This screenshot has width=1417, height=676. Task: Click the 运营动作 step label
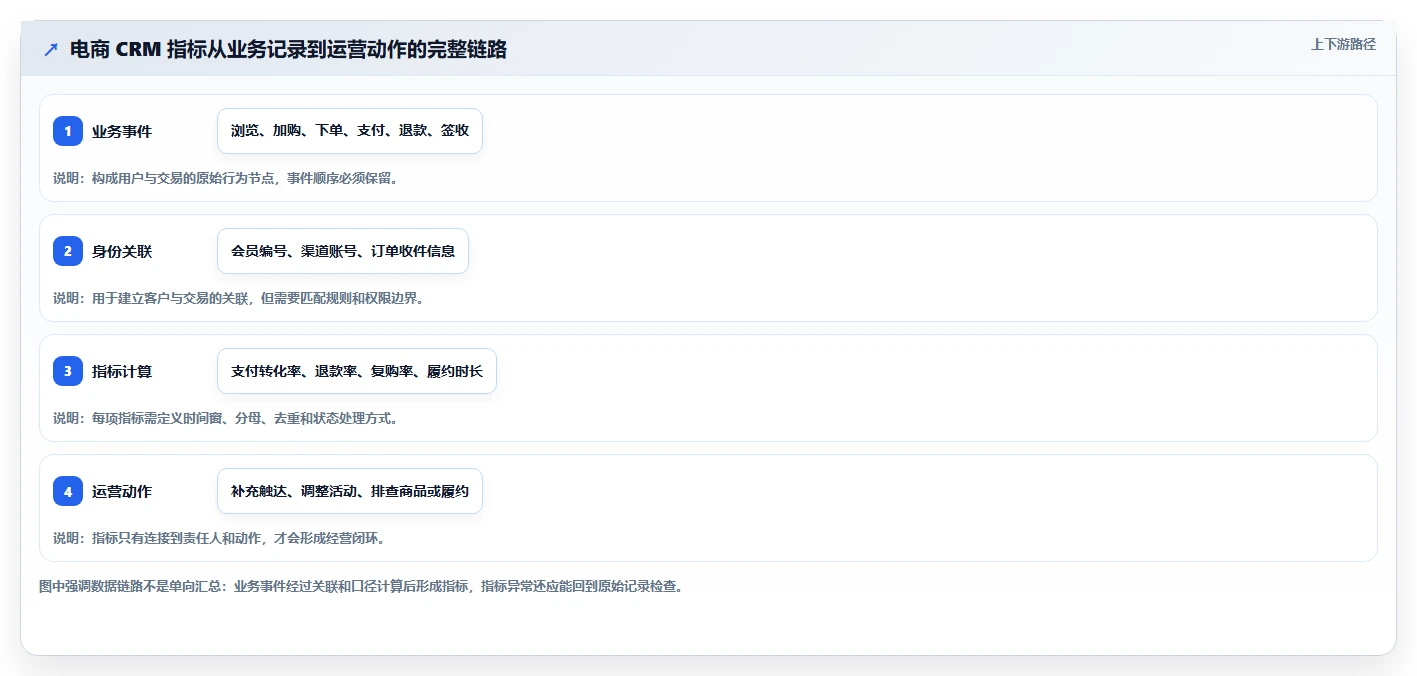(122, 491)
